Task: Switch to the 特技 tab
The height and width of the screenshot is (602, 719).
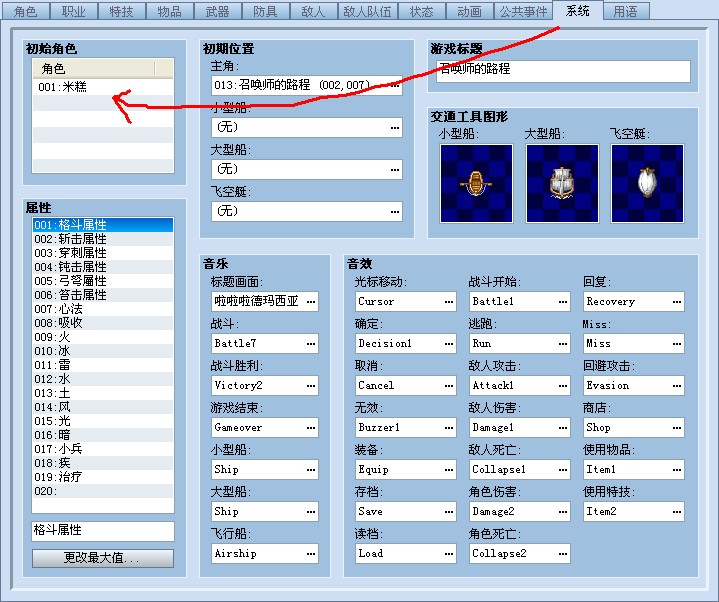Action: coord(122,11)
